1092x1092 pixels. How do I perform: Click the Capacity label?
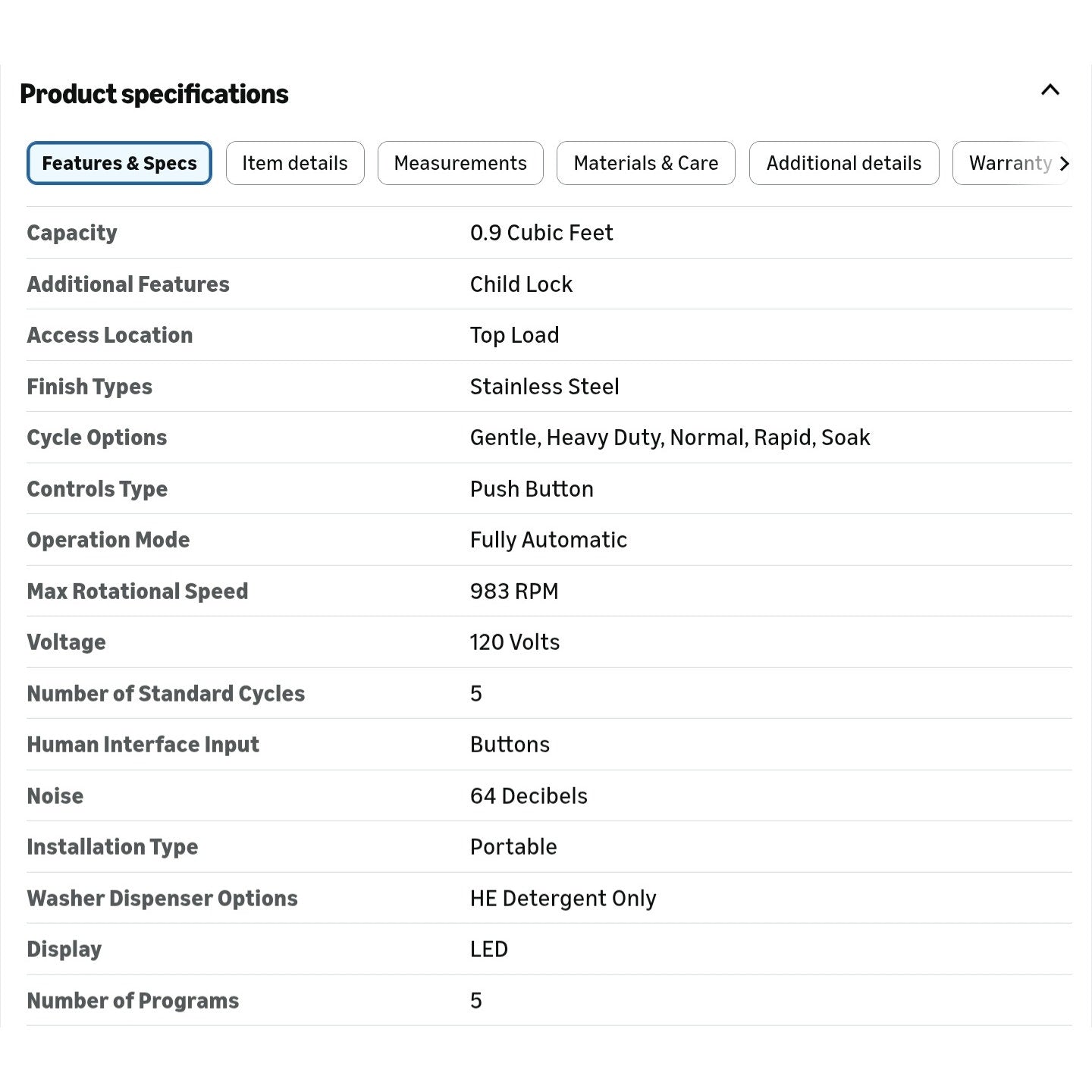(x=72, y=233)
